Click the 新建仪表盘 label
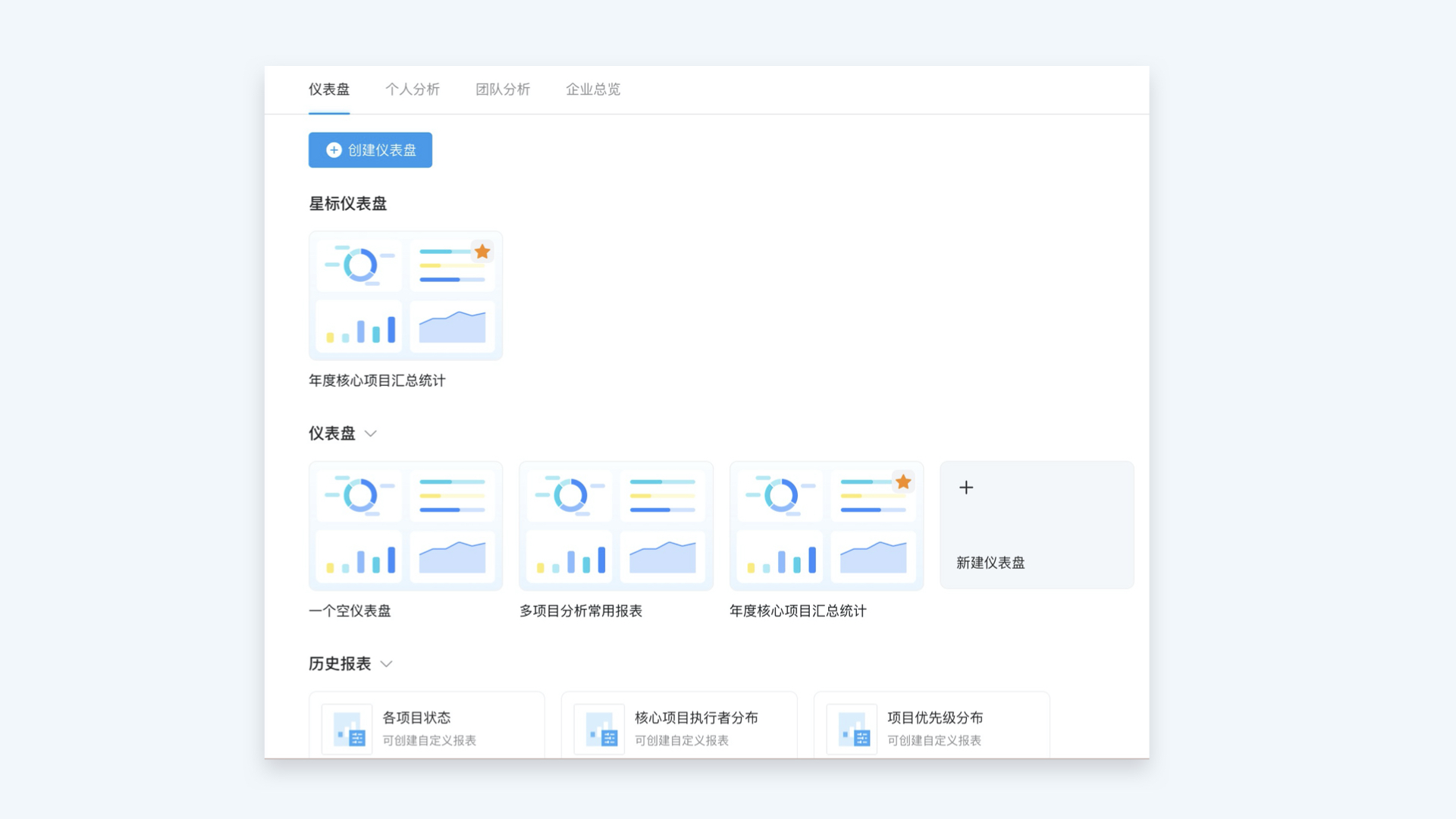Image resolution: width=1456 pixels, height=819 pixels. [990, 563]
